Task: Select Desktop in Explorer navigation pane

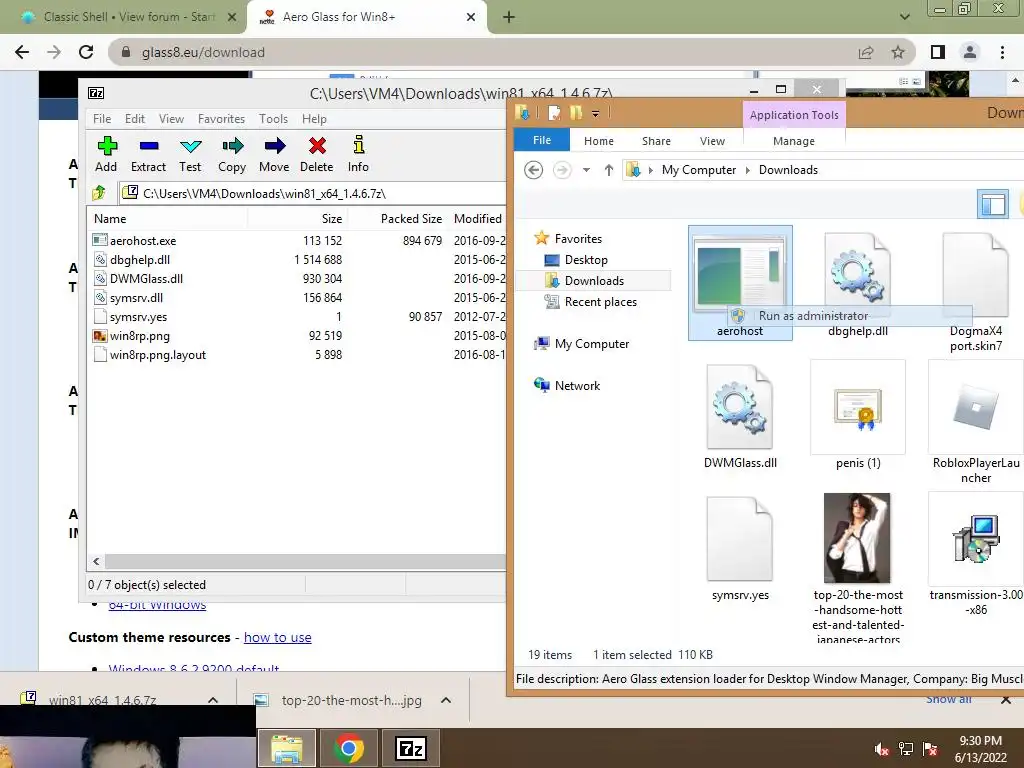Action: click(x=586, y=260)
